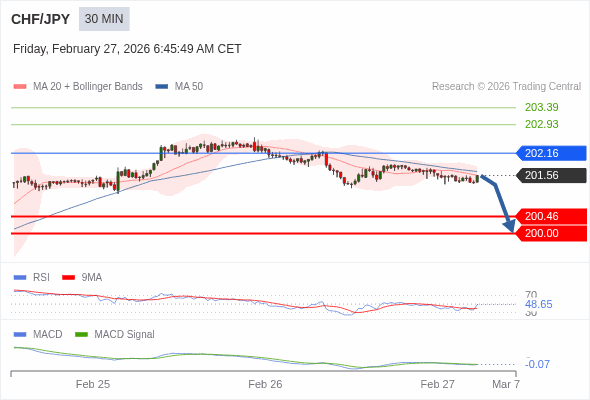Click the blue 202.16 pivot price tag
This screenshot has width=590, height=400.
click(x=551, y=153)
